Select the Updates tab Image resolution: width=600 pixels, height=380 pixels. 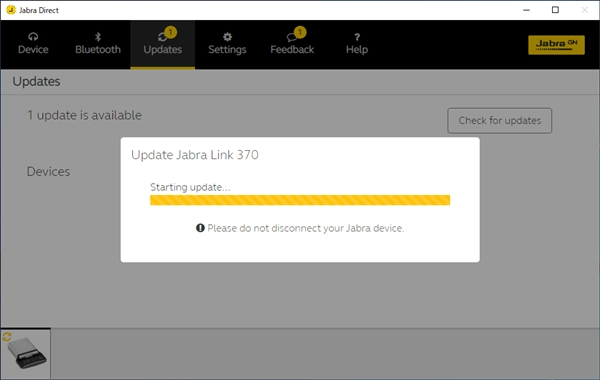[163, 44]
